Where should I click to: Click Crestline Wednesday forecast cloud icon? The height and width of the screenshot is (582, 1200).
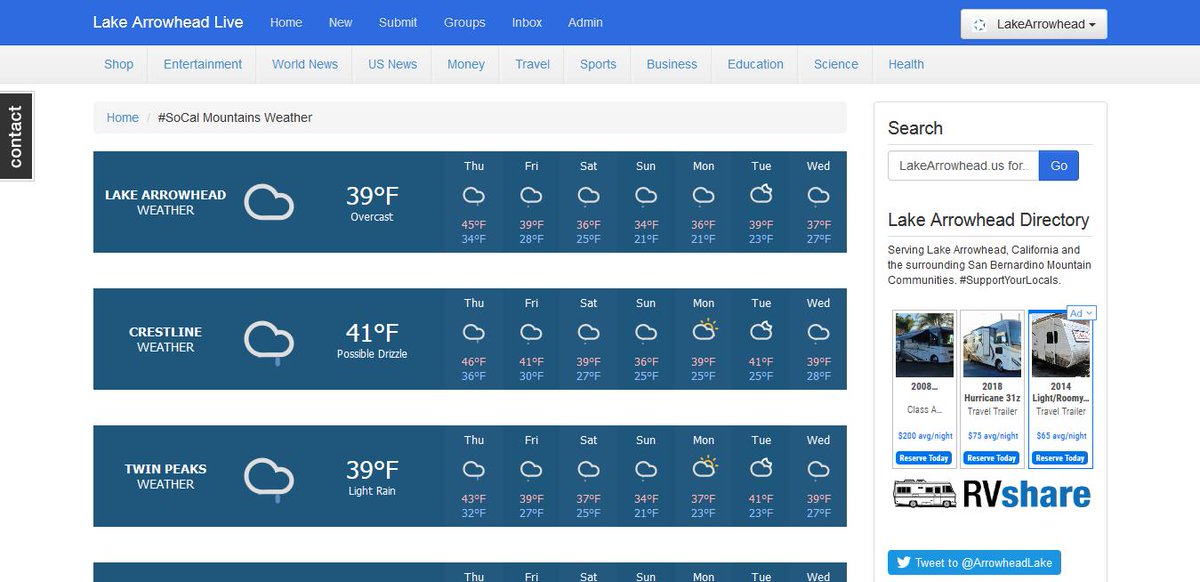pyautogui.click(x=818, y=332)
